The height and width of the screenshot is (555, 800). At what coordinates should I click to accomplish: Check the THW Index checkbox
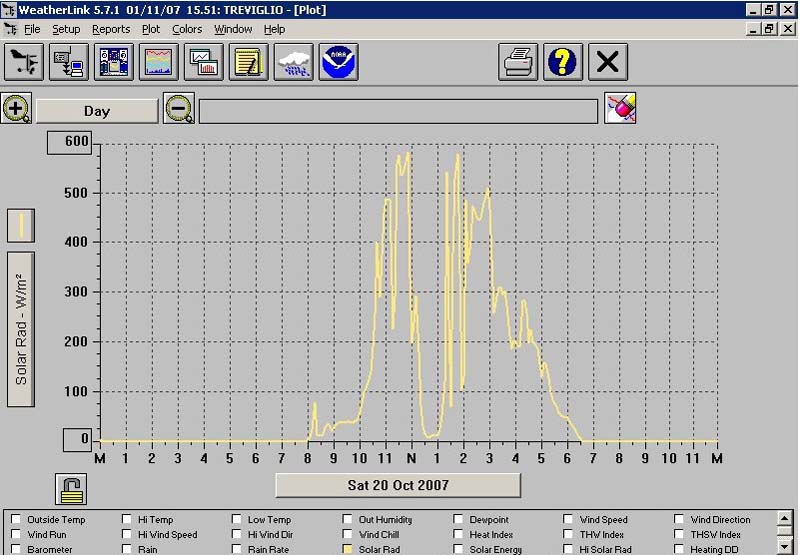568,534
